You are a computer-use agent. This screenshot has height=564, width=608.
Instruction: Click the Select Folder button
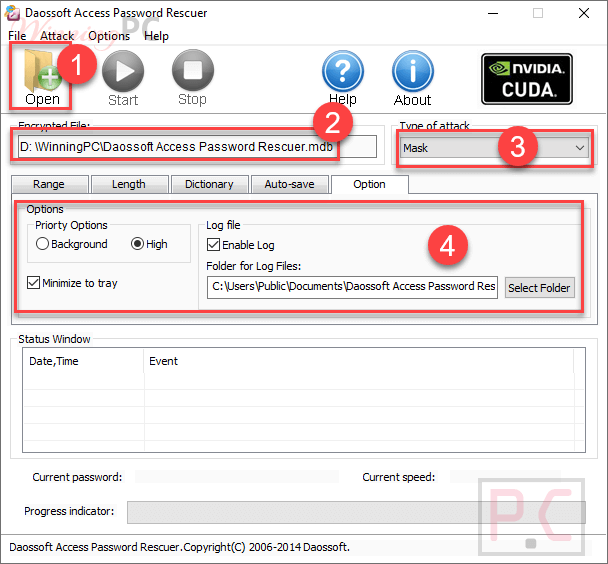(x=539, y=288)
